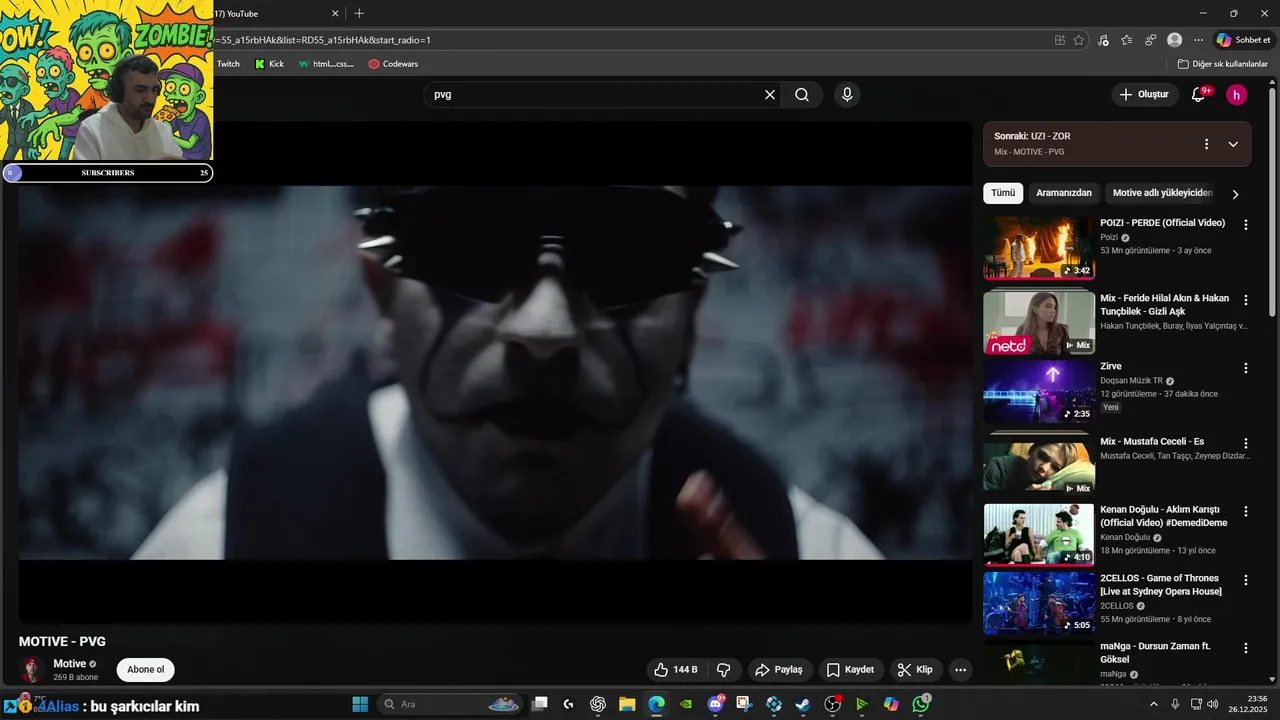Viewport: 1280px width, 720px height.
Task: Open Edge profile icon
Action: pyautogui.click(x=1174, y=40)
